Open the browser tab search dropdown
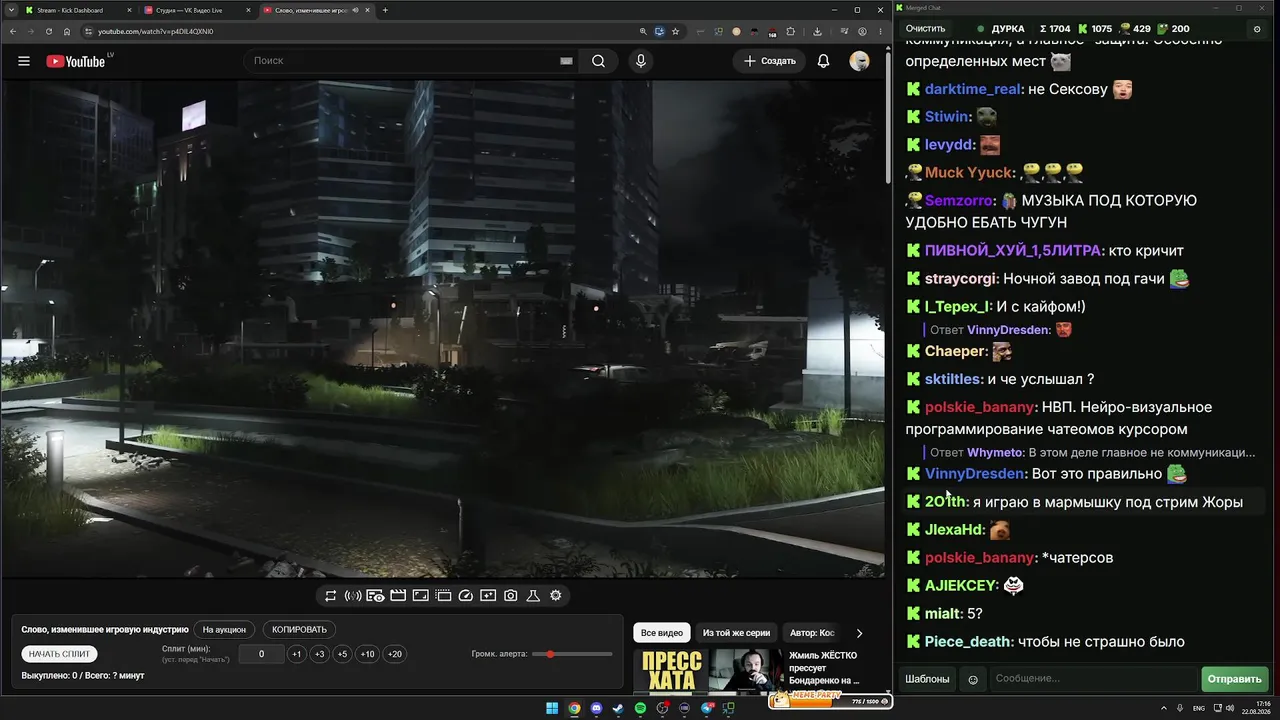Image resolution: width=1280 pixels, height=720 pixels. (x=12, y=10)
